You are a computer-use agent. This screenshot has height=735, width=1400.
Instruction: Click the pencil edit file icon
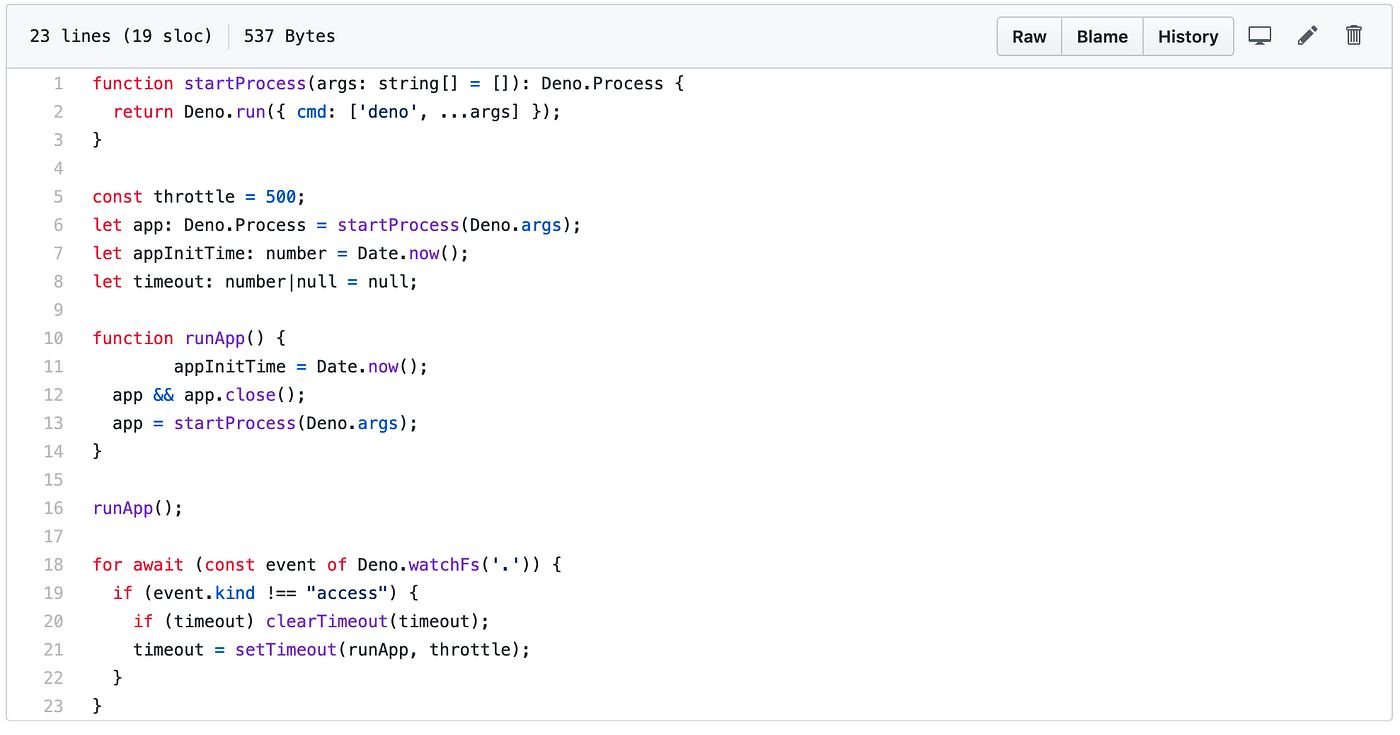click(x=1307, y=36)
